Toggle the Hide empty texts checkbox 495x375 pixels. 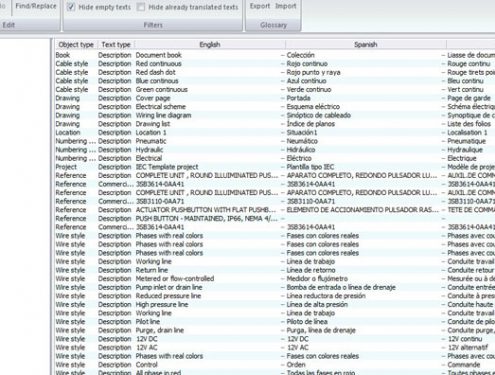coord(71,7)
